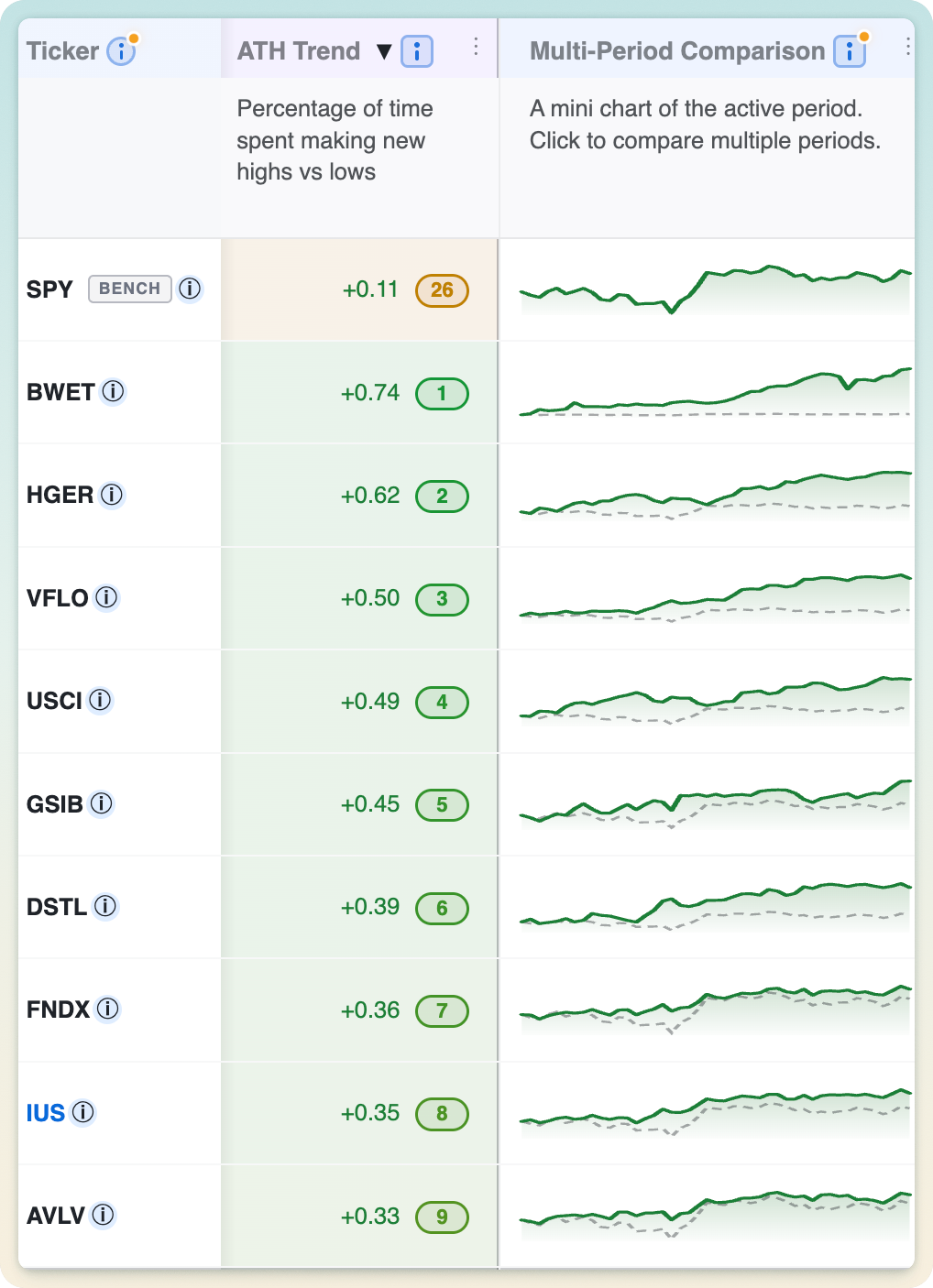Open GSIB mini chart comparison
Screen dimensions: 933x1288
click(x=716, y=804)
